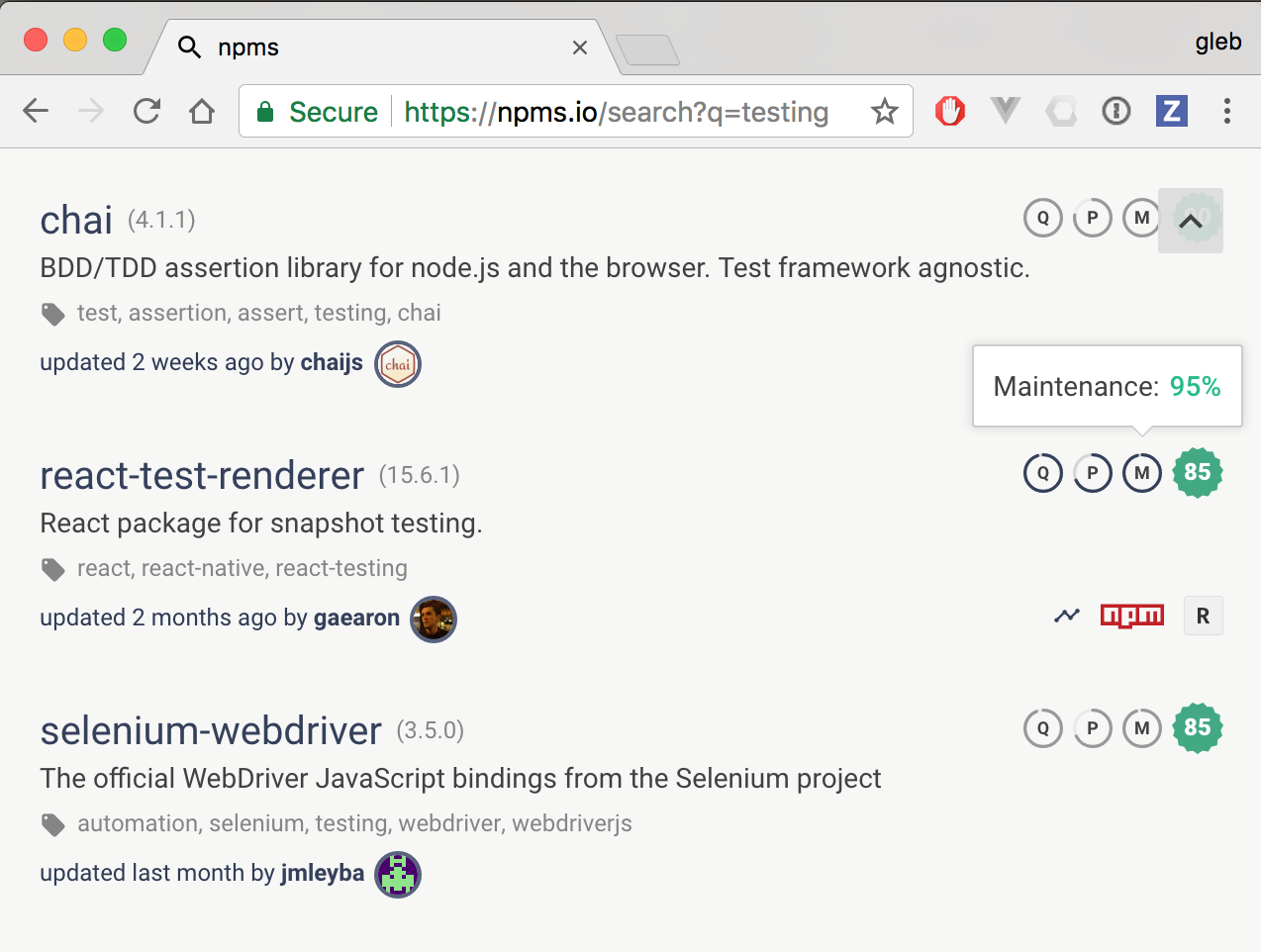The width and height of the screenshot is (1261, 952).
Task: Reload the npms.io page
Action: (146, 111)
